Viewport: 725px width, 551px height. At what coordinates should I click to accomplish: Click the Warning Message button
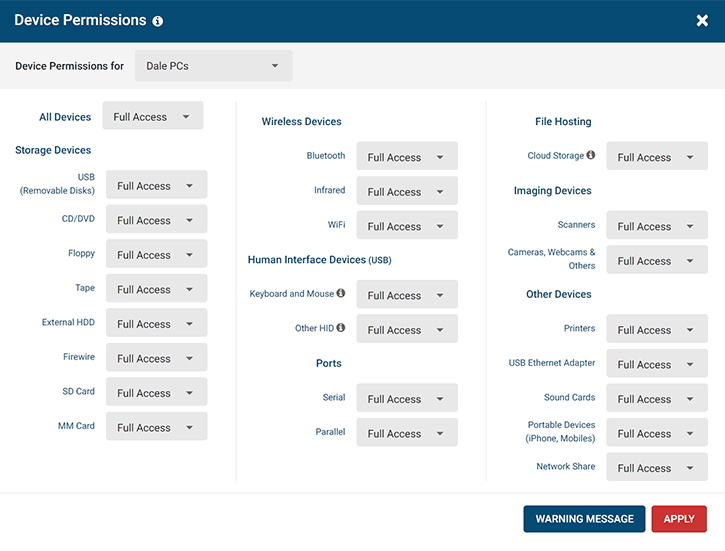(x=584, y=519)
